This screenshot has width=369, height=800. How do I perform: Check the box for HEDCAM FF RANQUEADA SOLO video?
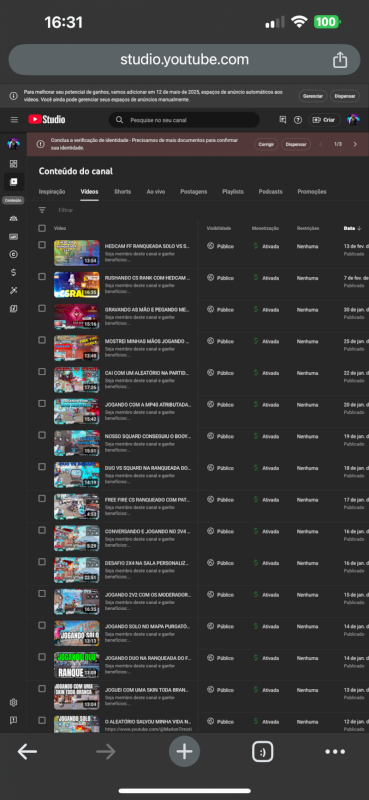[42, 245]
